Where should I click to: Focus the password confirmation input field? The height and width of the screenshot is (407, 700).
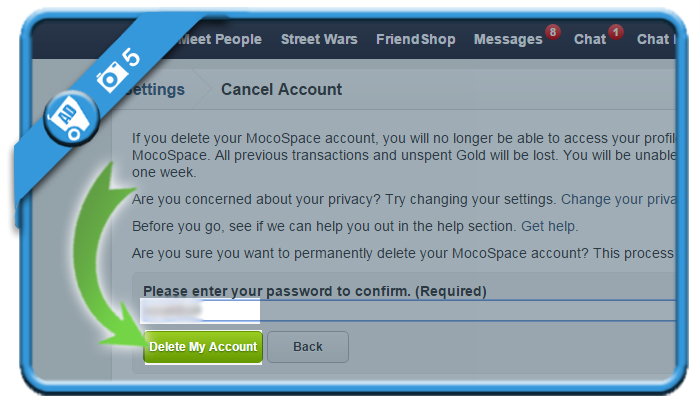point(408,311)
